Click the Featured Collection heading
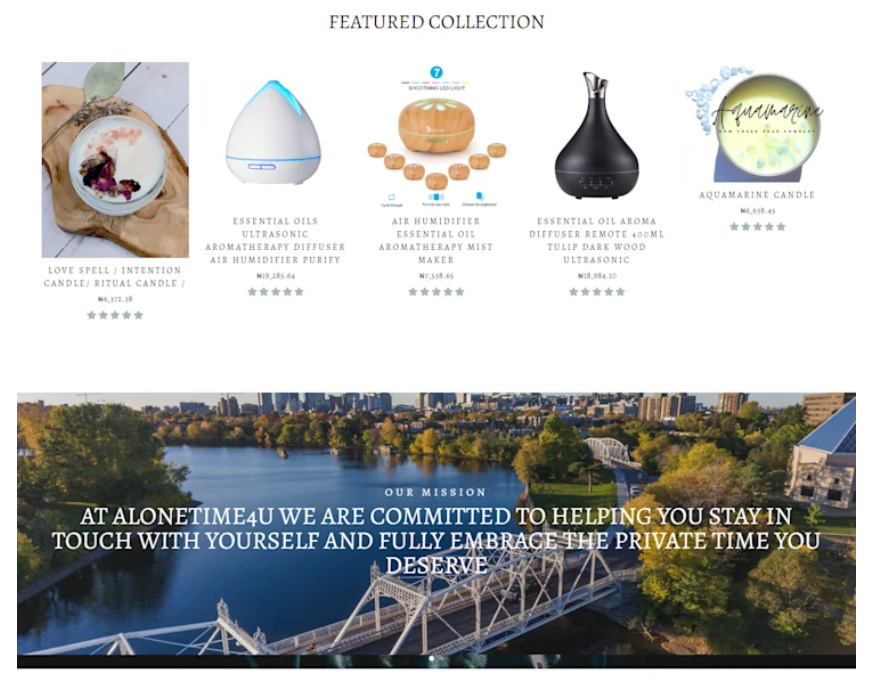The image size is (892, 695). pyautogui.click(x=436, y=22)
